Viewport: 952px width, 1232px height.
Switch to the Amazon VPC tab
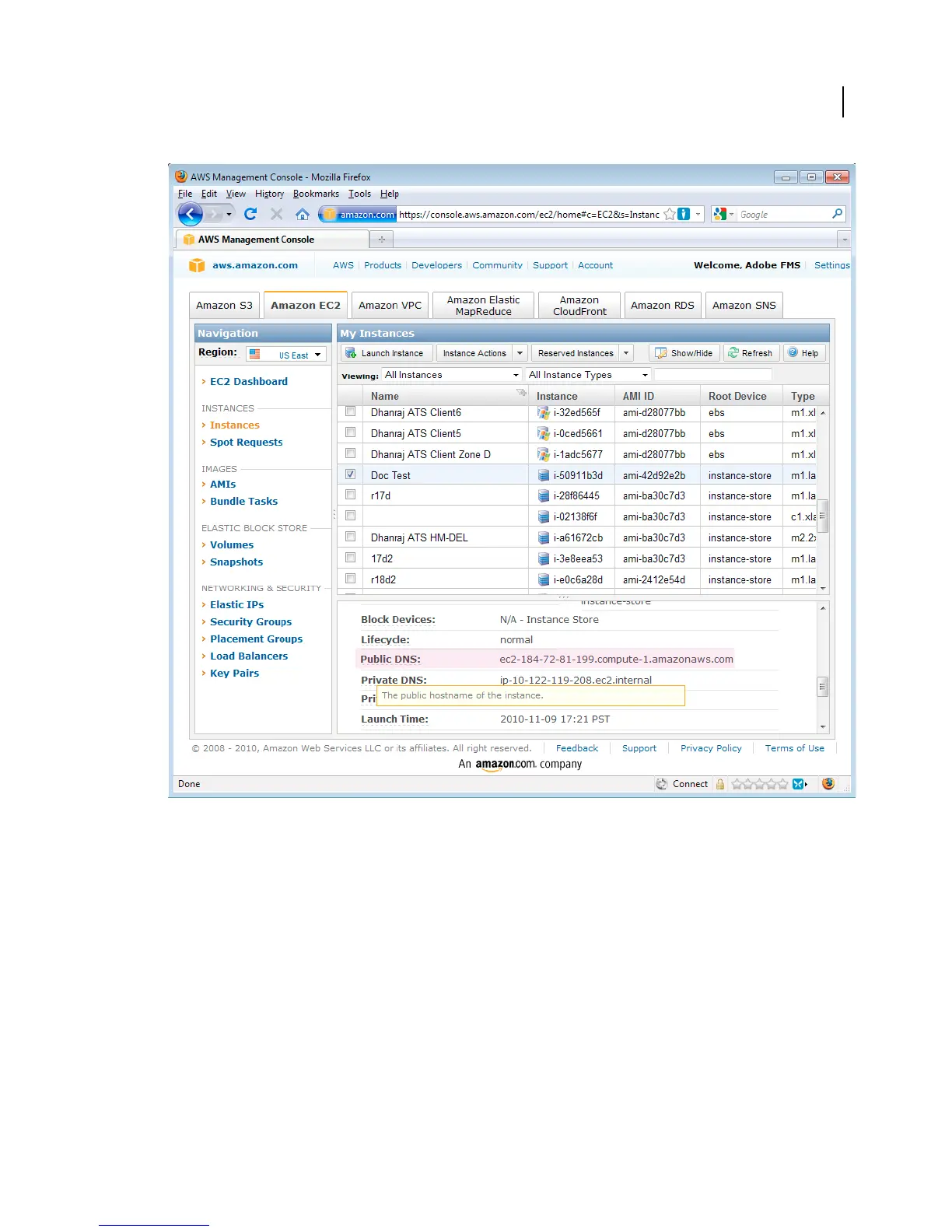(x=390, y=305)
